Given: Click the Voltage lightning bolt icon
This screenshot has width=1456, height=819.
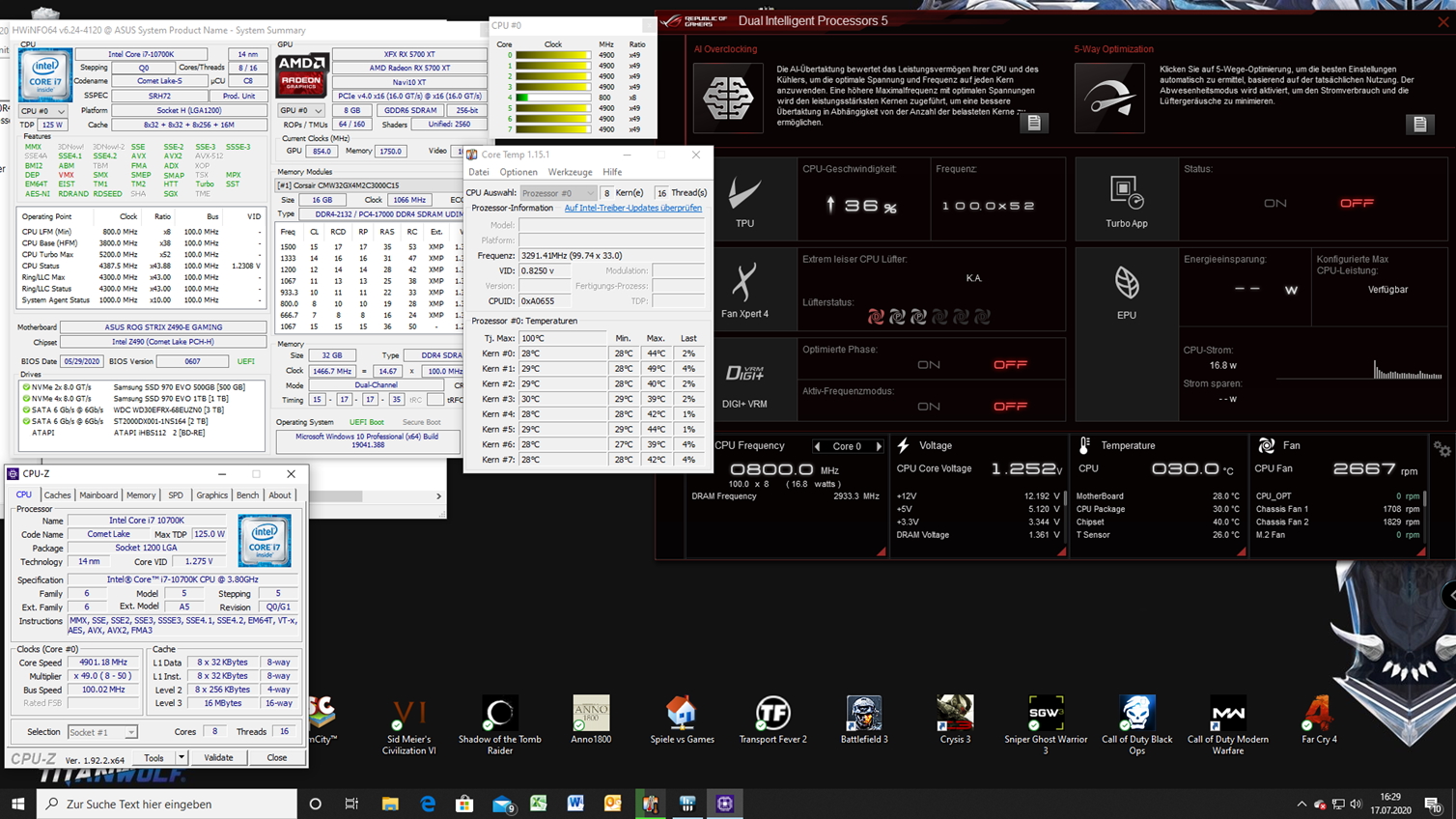Looking at the screenshot, I should (x=904, y=445).
